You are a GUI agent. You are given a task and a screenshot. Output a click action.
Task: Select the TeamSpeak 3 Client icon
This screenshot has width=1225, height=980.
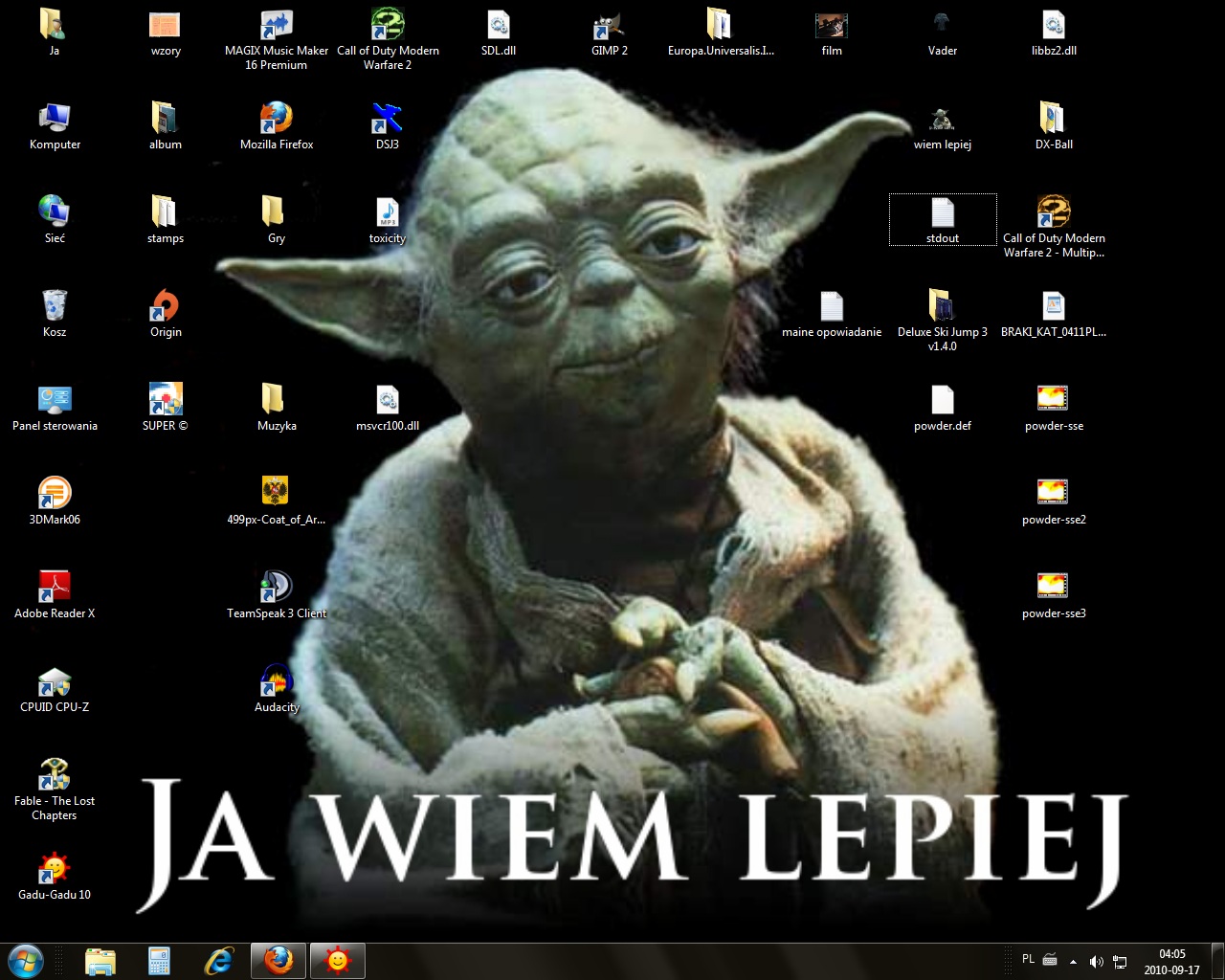[x=277, y=594]
